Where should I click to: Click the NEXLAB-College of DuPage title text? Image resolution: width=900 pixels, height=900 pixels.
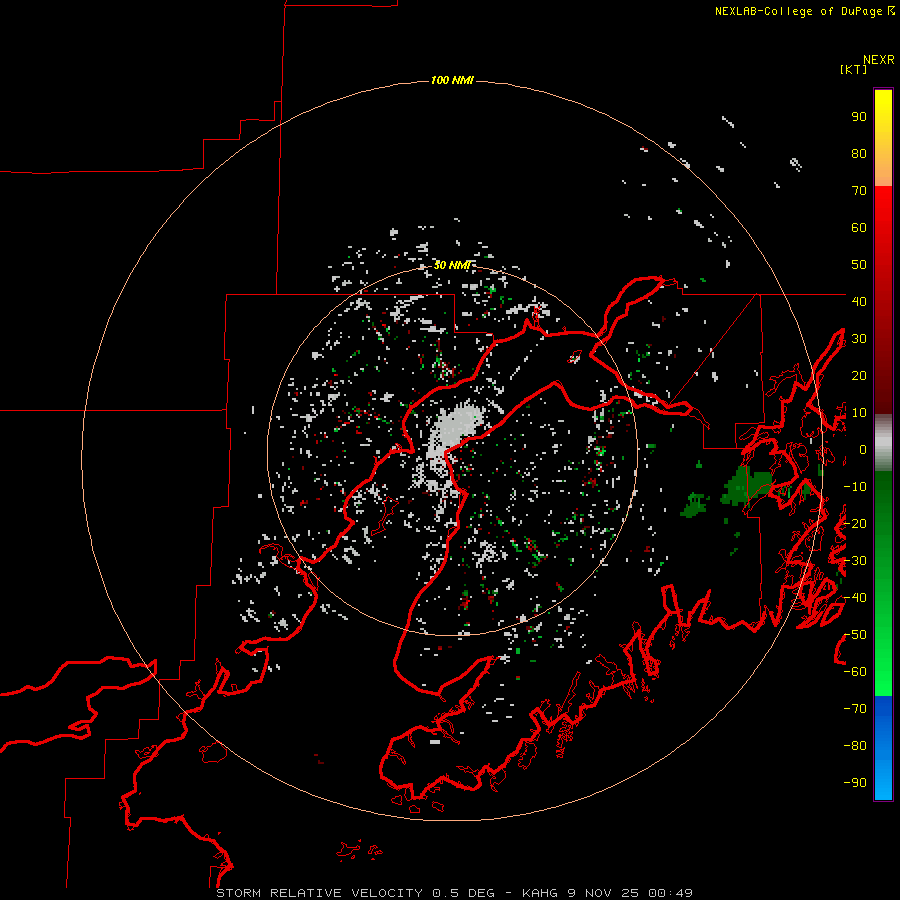click(800, 11)
